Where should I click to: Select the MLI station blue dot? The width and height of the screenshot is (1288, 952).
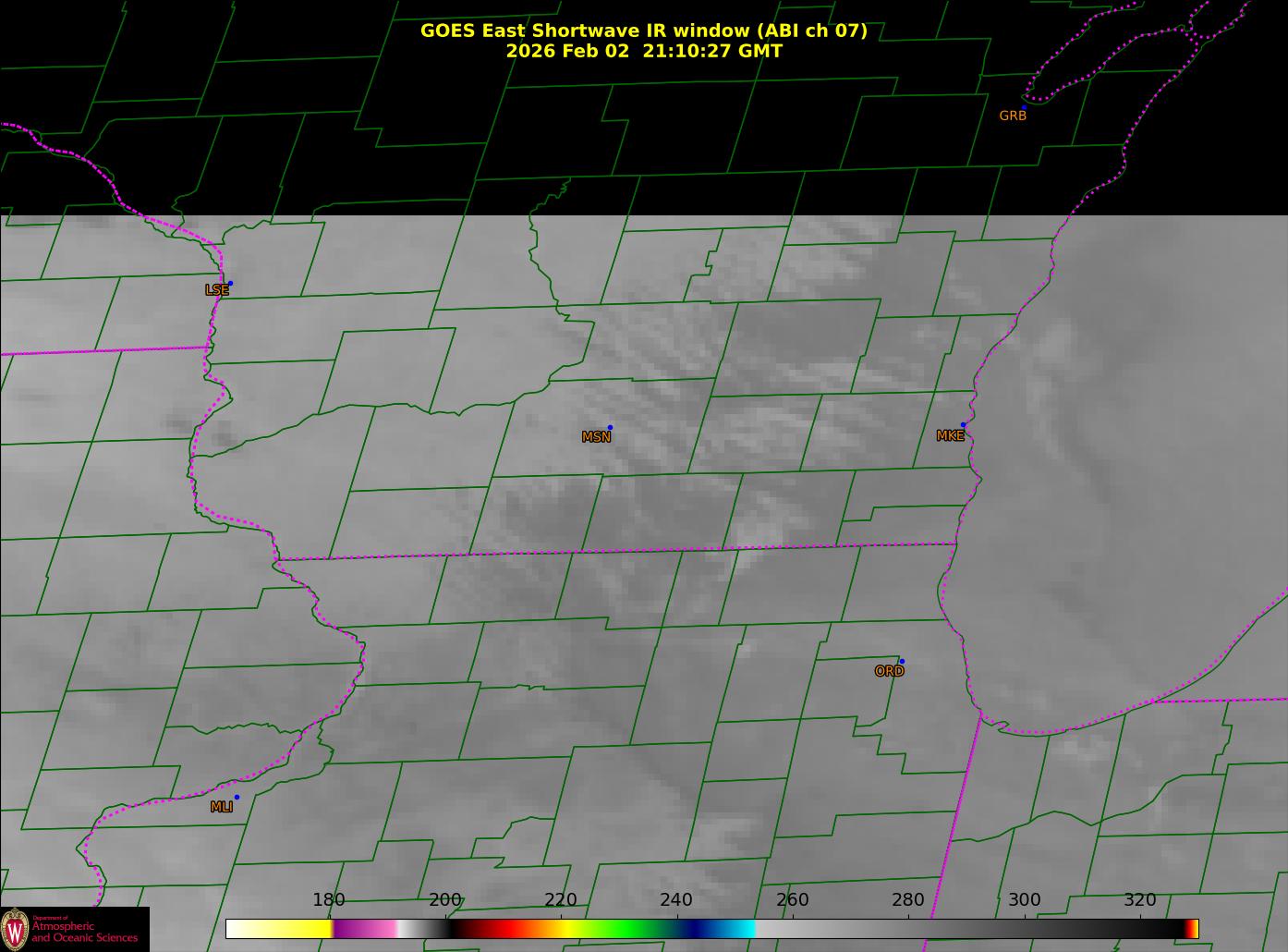click(237, 797)
